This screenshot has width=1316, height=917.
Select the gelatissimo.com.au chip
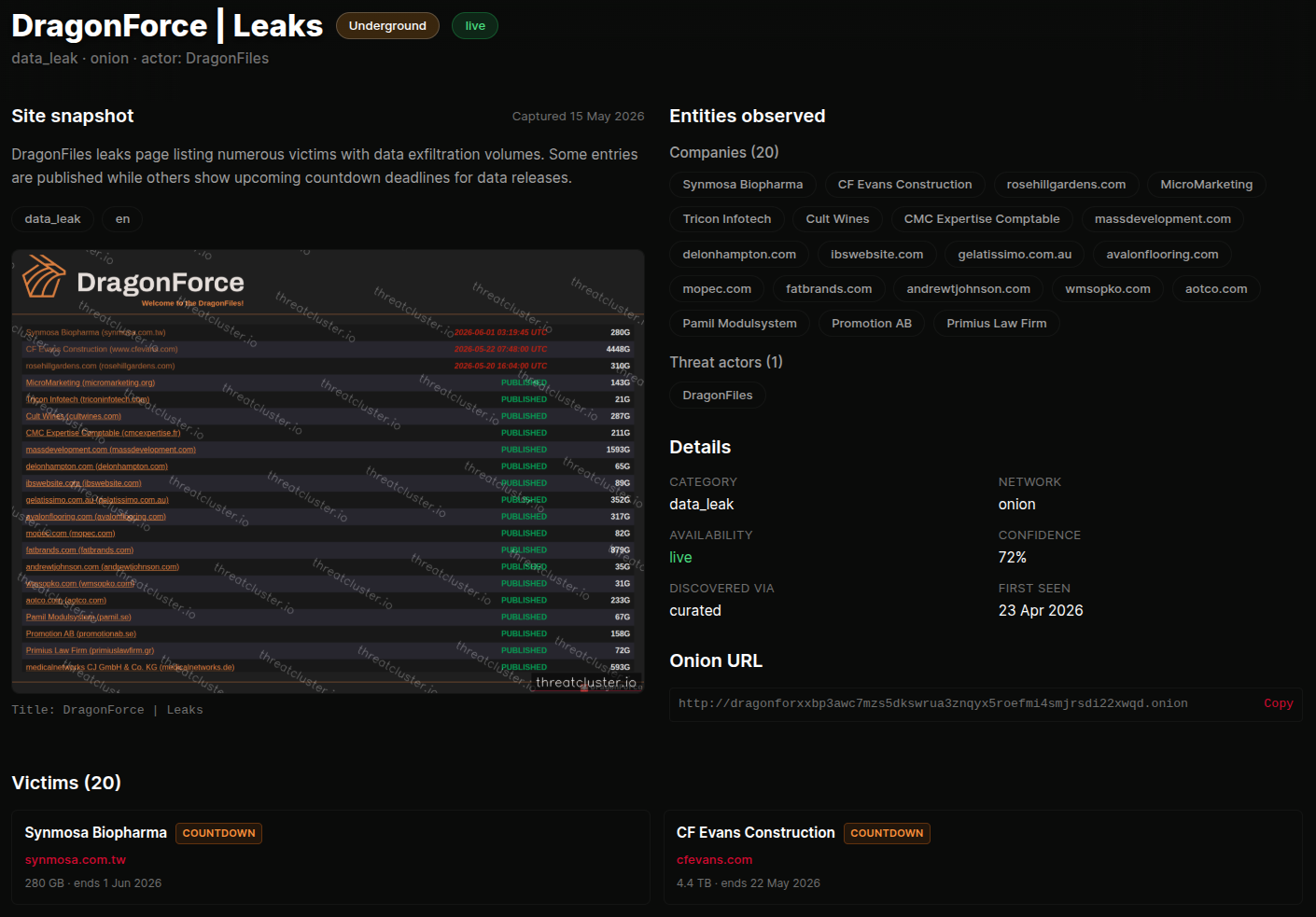[x=1015, y=255]
